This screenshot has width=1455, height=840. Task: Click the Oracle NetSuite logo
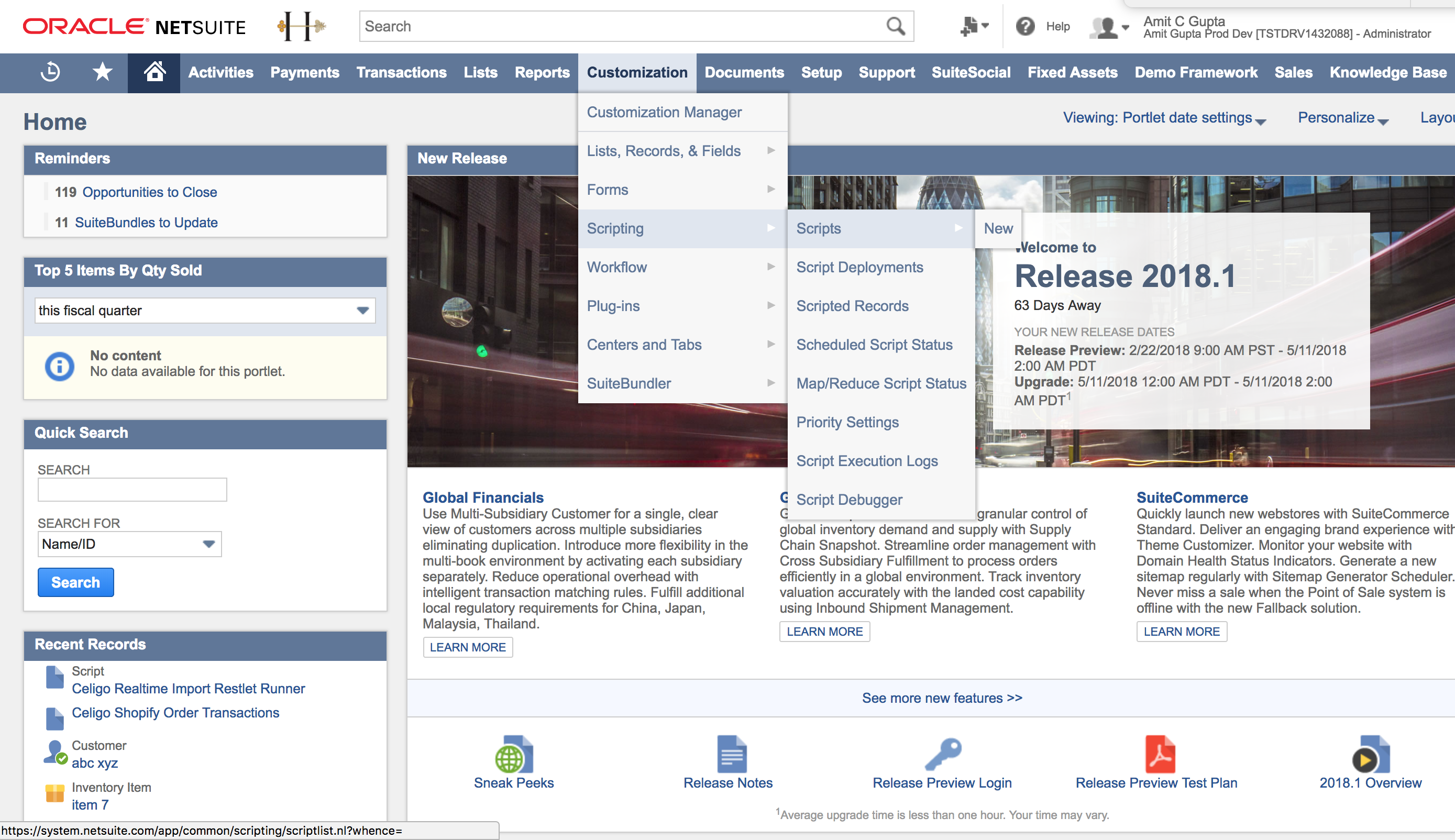click(x=134, y=27)
